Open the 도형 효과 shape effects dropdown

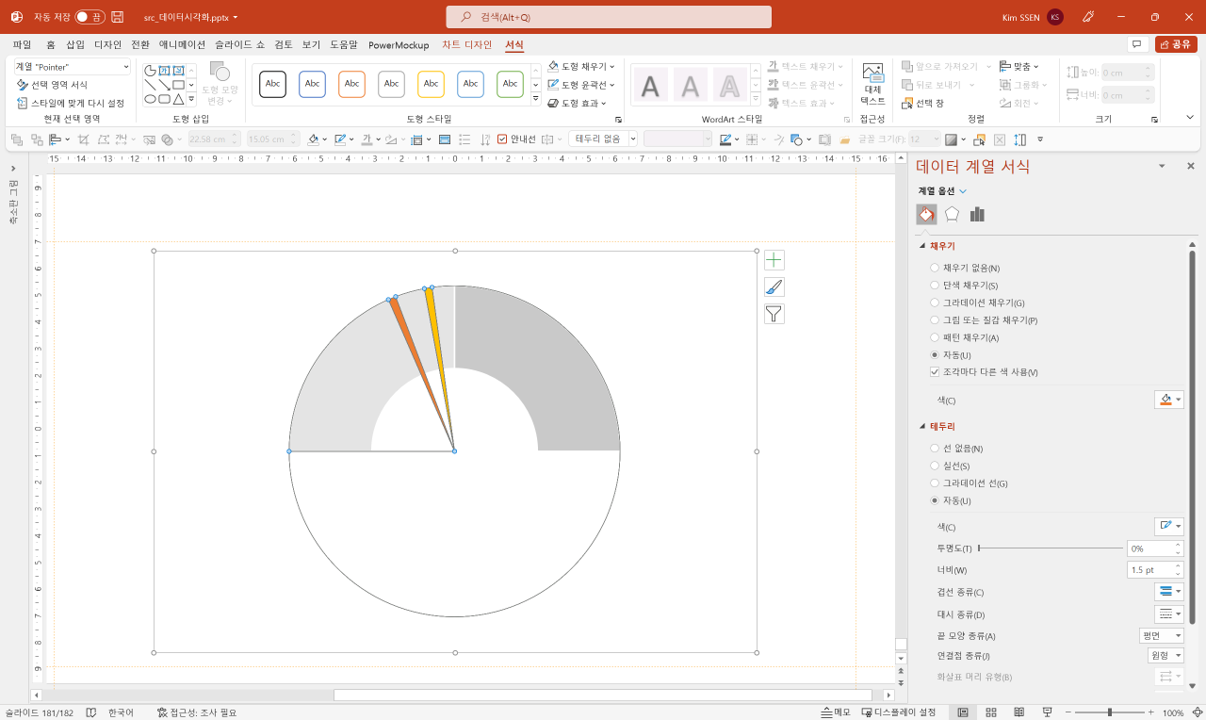tap(577, 103)
